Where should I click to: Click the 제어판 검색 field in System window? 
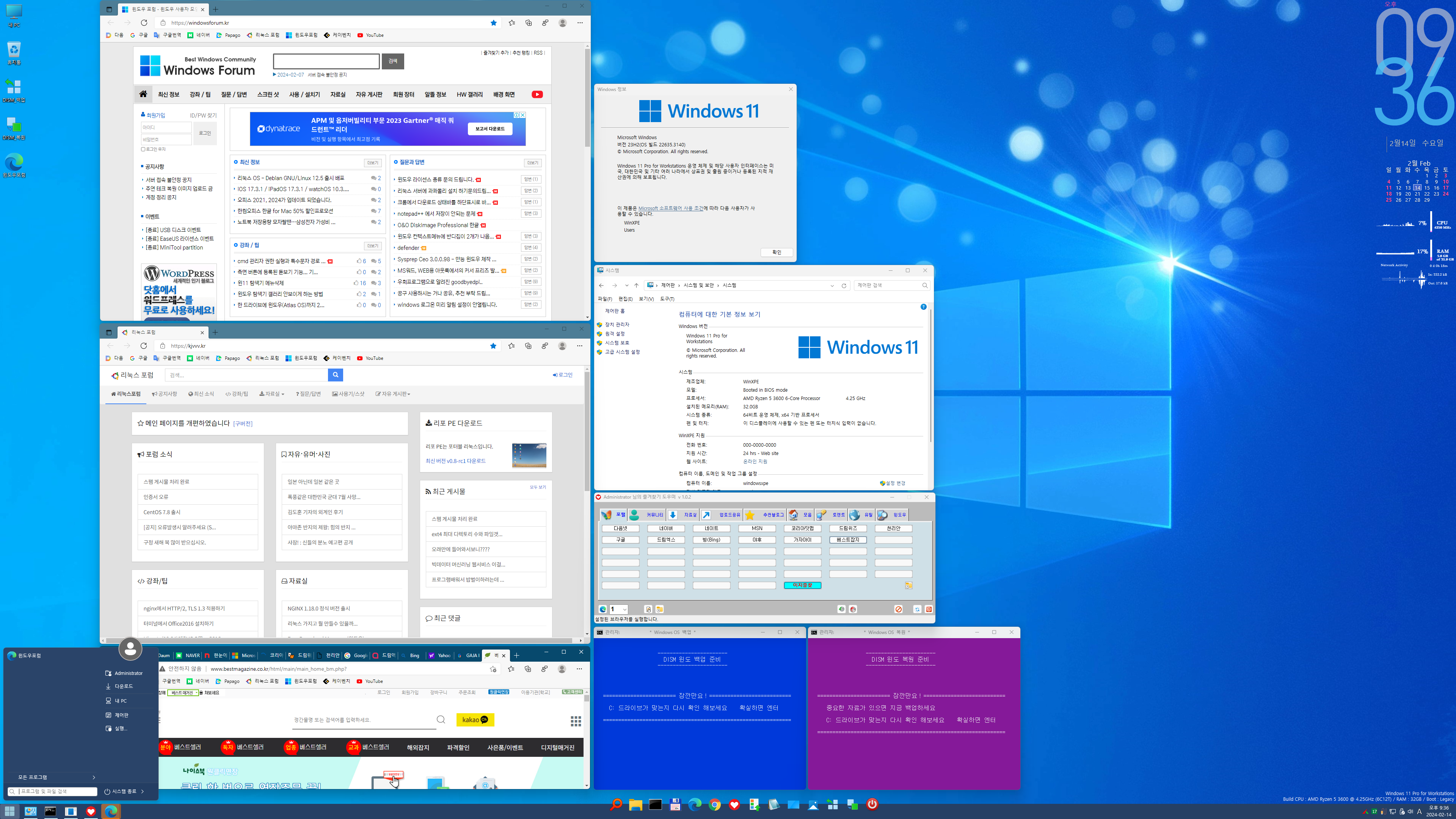892,286
